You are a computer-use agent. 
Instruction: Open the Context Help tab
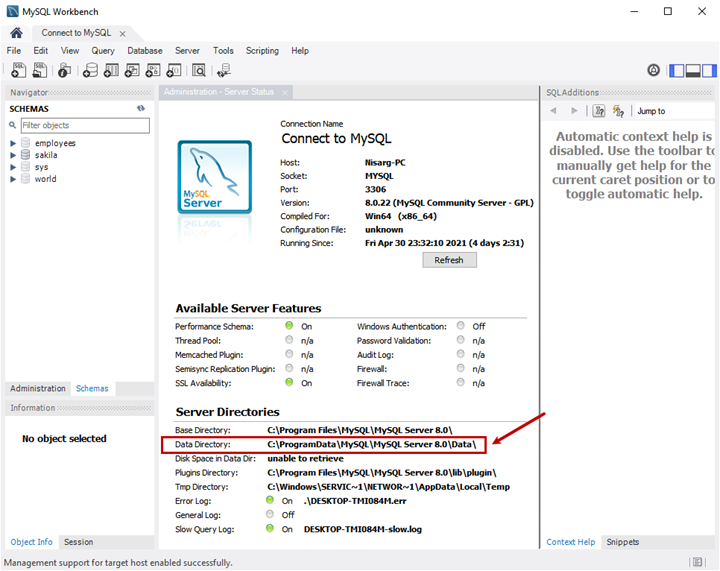pyautogui.click(x=571, y=542)
